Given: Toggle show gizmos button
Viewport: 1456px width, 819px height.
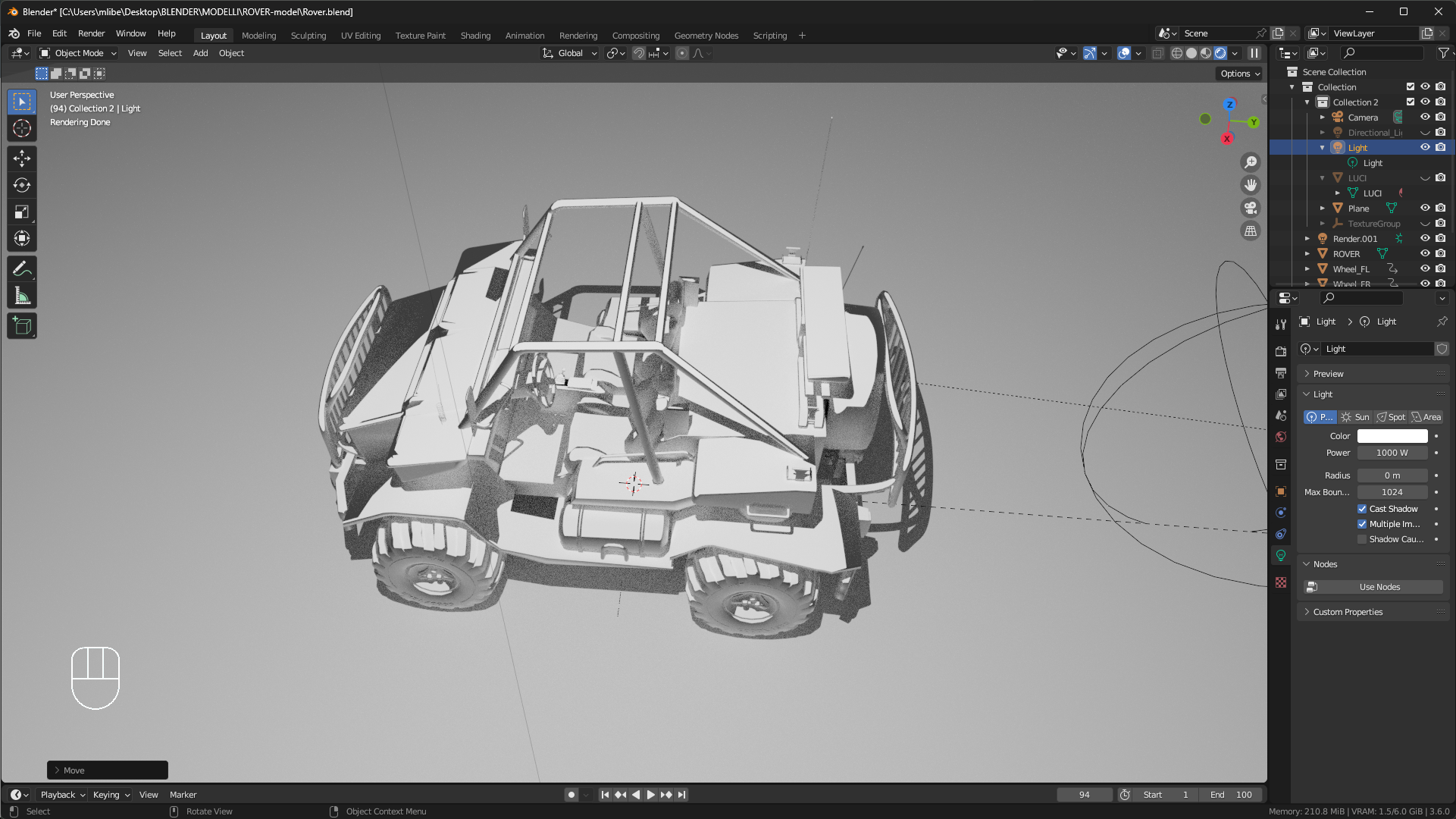Looking at the screenshot, I should click(x=1089, y=53).
